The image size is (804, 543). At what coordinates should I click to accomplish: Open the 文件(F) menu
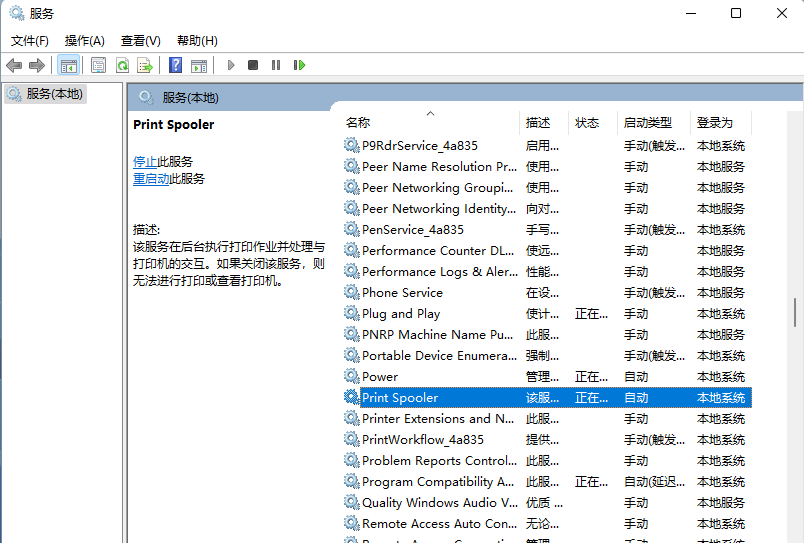point(30,41)
